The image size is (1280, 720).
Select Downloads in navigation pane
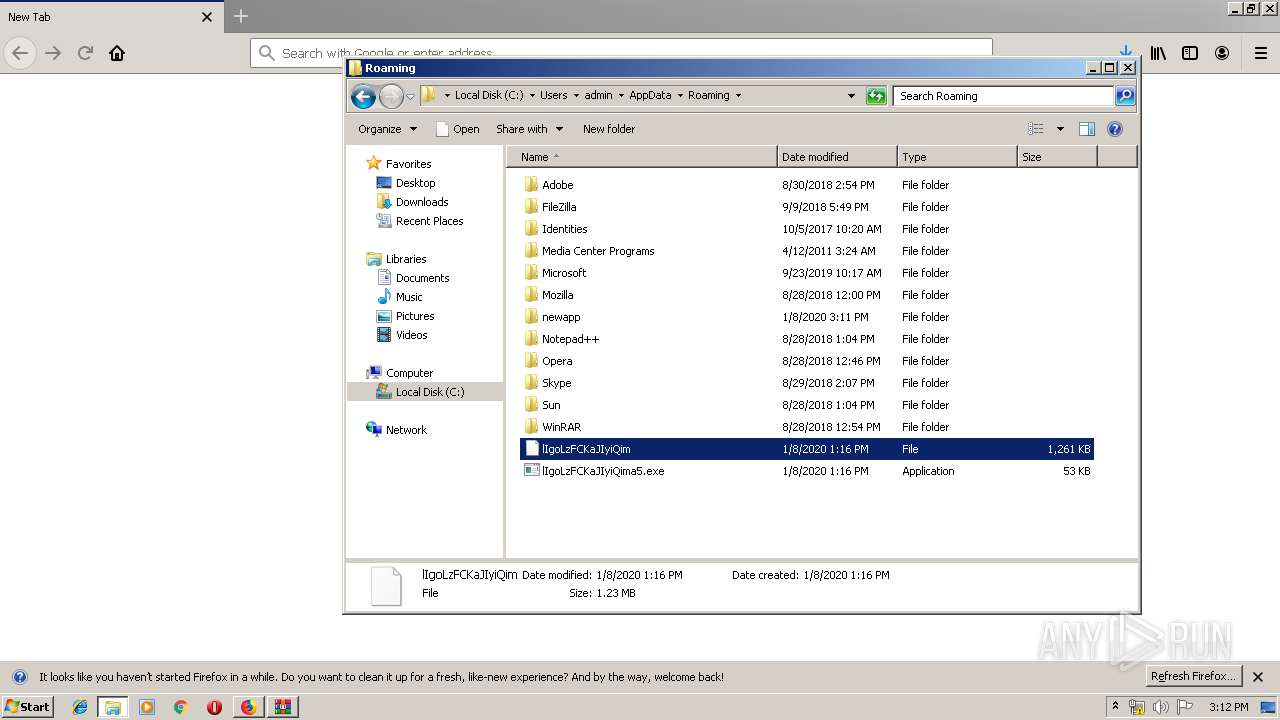point(422,202)
